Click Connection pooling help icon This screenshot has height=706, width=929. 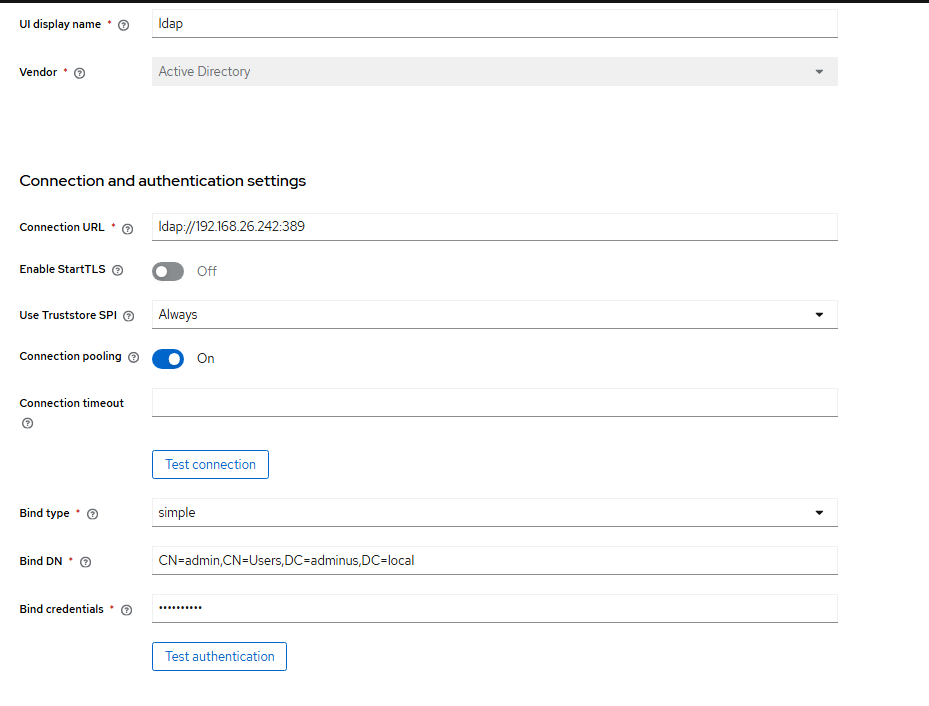134,357
